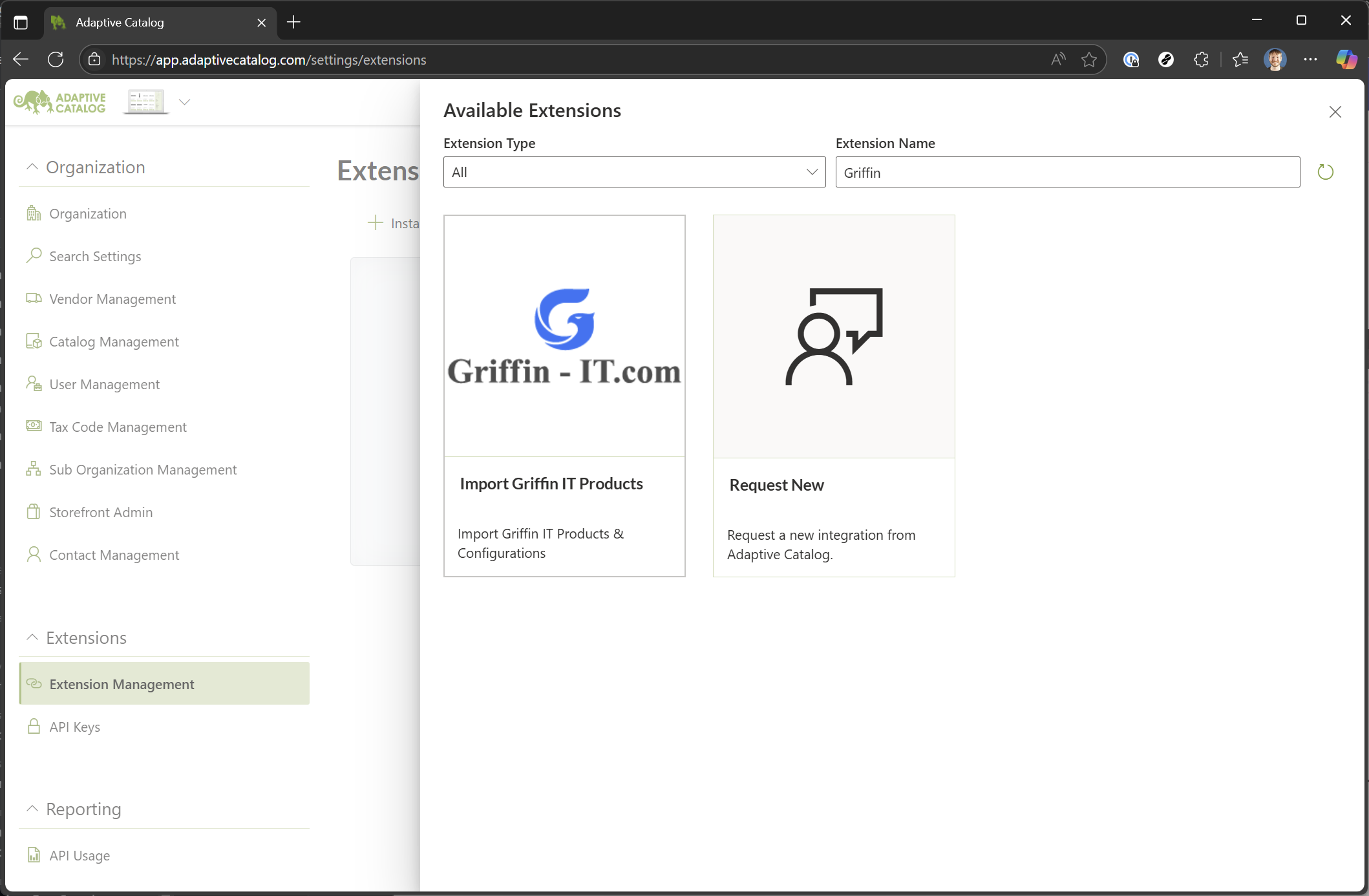This screenshot has width=1369, height=896.
Task: Open User Management
Action: pyautogui.click(x=104, y=385)
